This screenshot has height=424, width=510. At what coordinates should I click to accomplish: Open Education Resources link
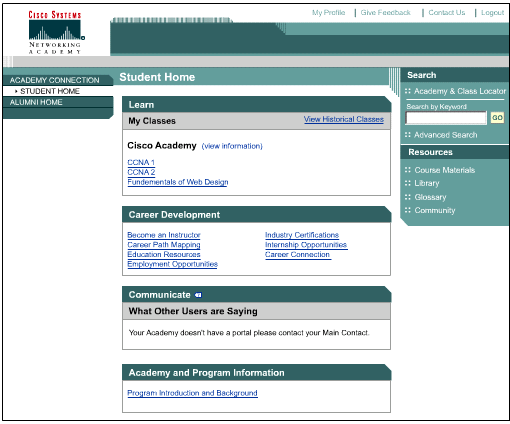[164, 254]
